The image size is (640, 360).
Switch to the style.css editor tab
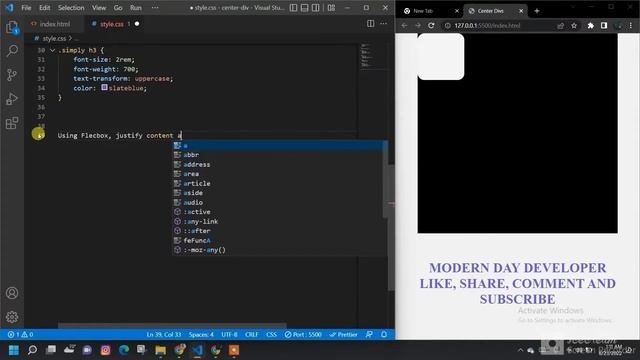111,24
